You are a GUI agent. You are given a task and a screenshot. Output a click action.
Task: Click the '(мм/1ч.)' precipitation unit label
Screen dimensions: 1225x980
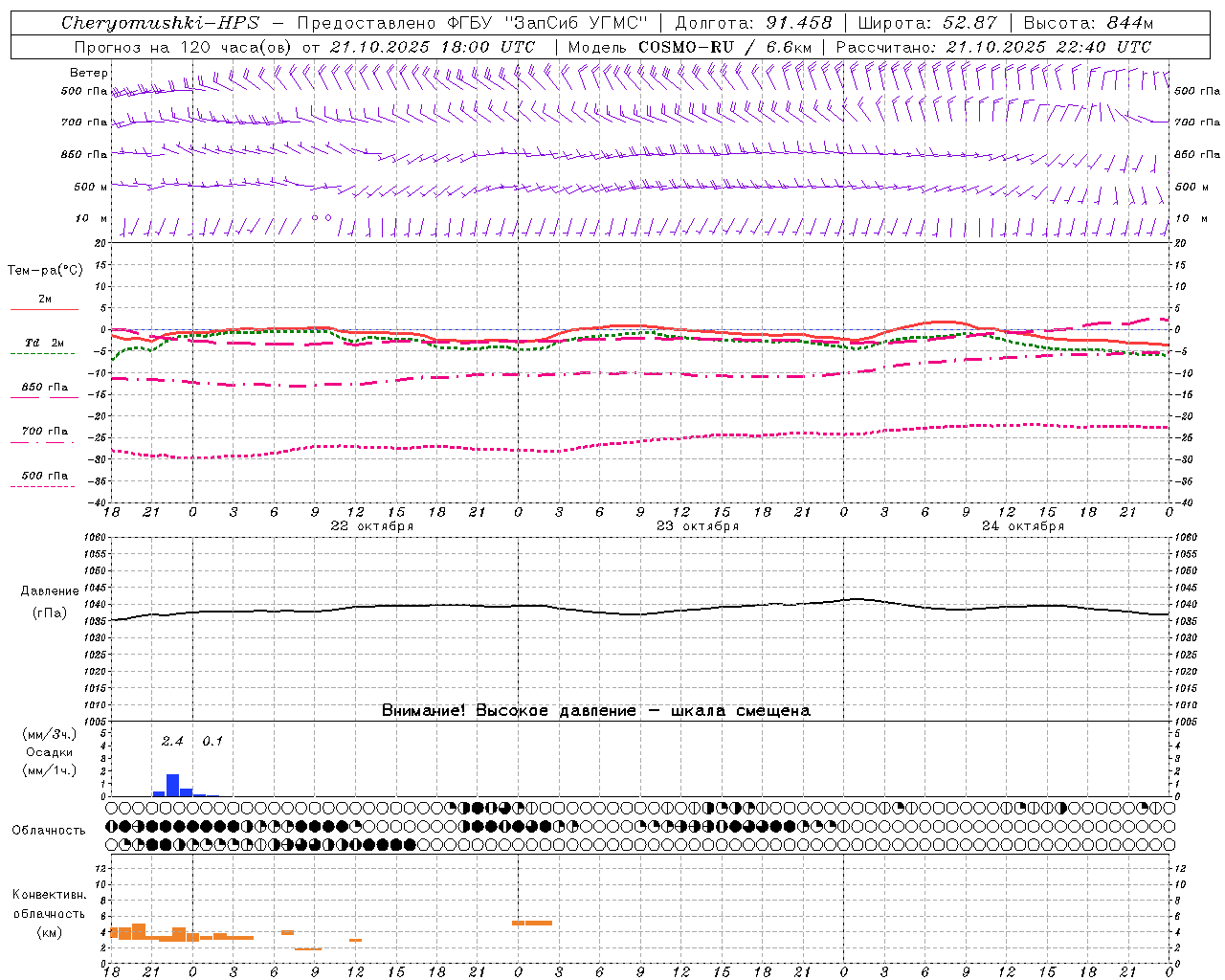click(50, 770)
